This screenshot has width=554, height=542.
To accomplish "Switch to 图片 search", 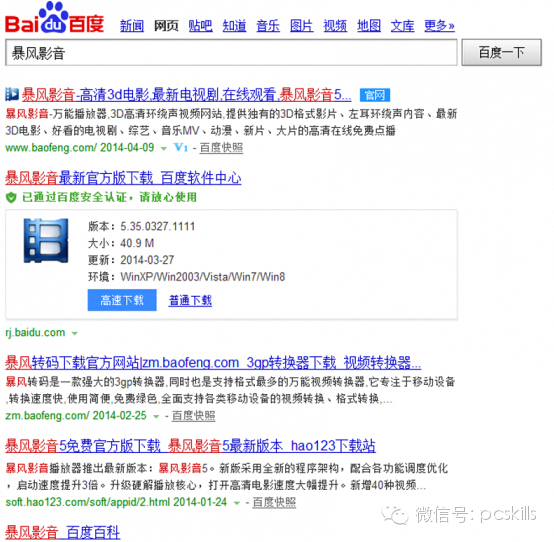I will (x=302, y=26).
